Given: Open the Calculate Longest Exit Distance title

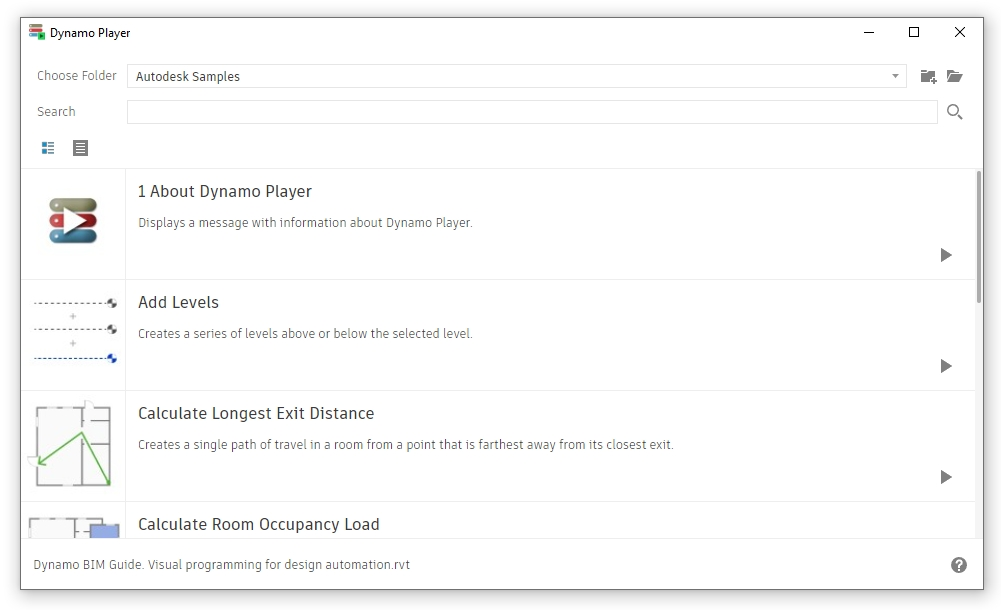Looking at the screenshot, I should 255,413.
